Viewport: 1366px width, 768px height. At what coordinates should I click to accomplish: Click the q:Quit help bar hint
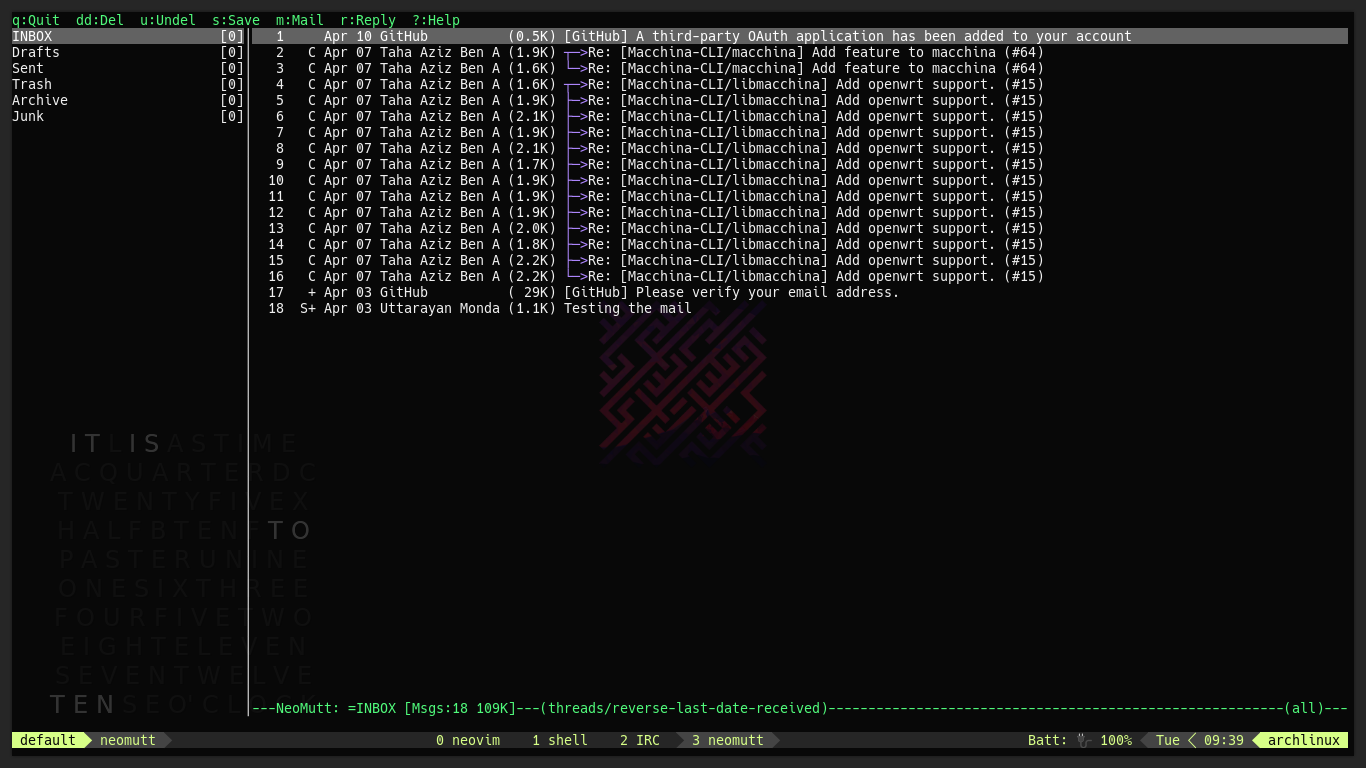(x=36, y=20)
